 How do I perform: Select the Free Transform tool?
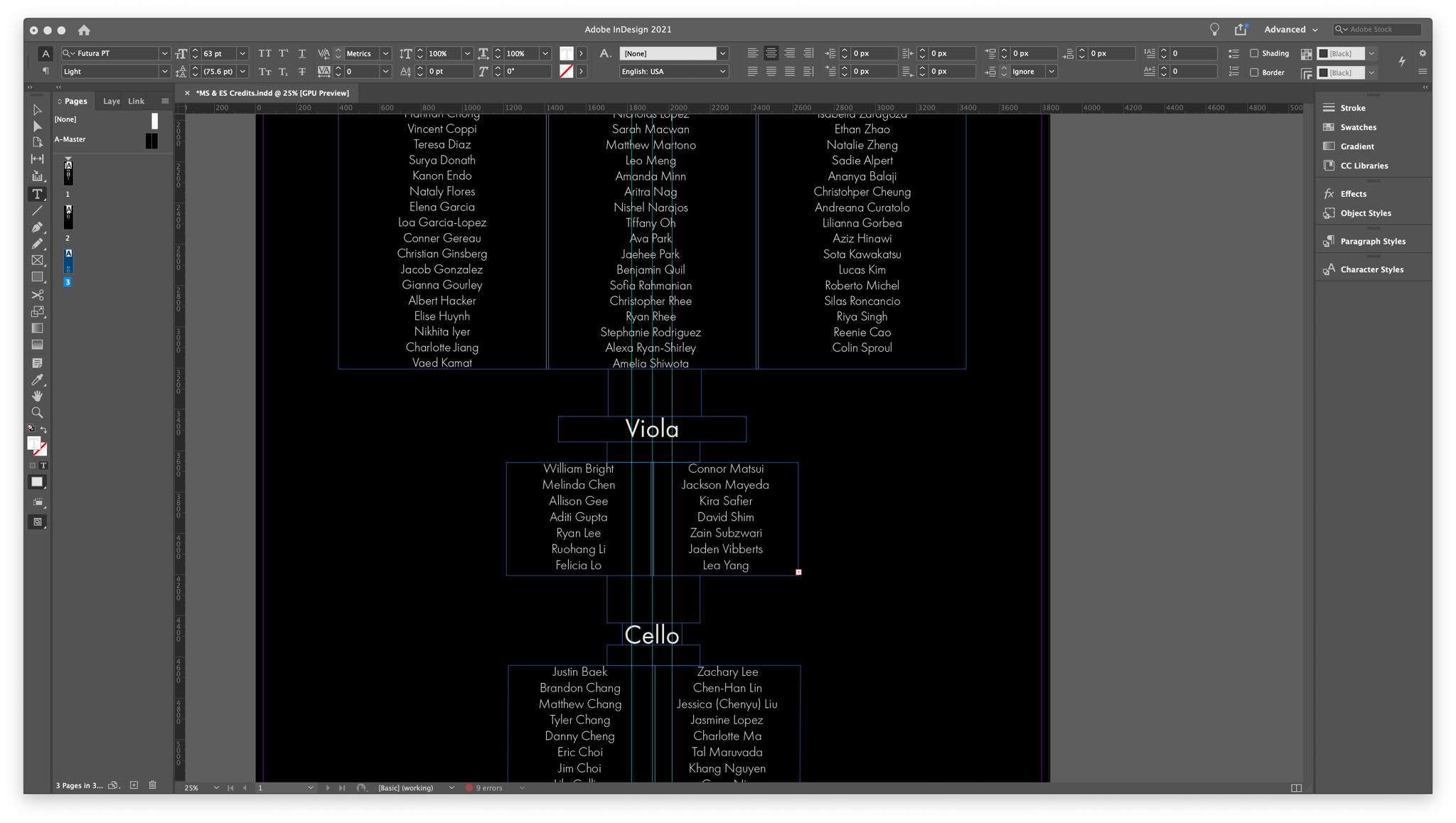pyautogui.click(x=37, y=311)
